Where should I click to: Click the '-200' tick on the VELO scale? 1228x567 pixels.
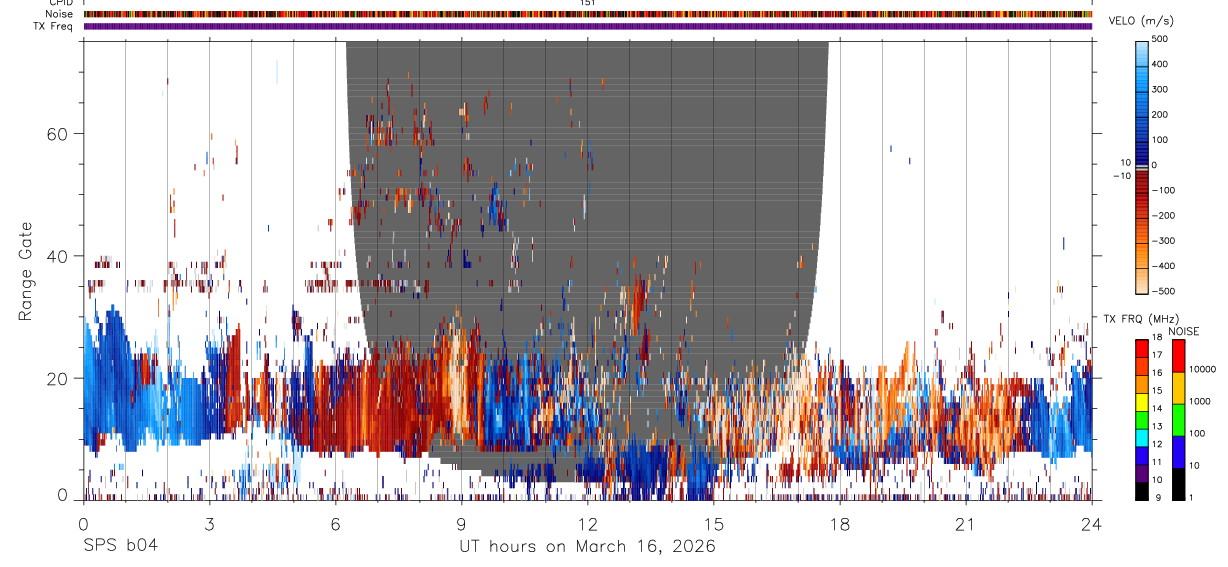click(1165, 215)
